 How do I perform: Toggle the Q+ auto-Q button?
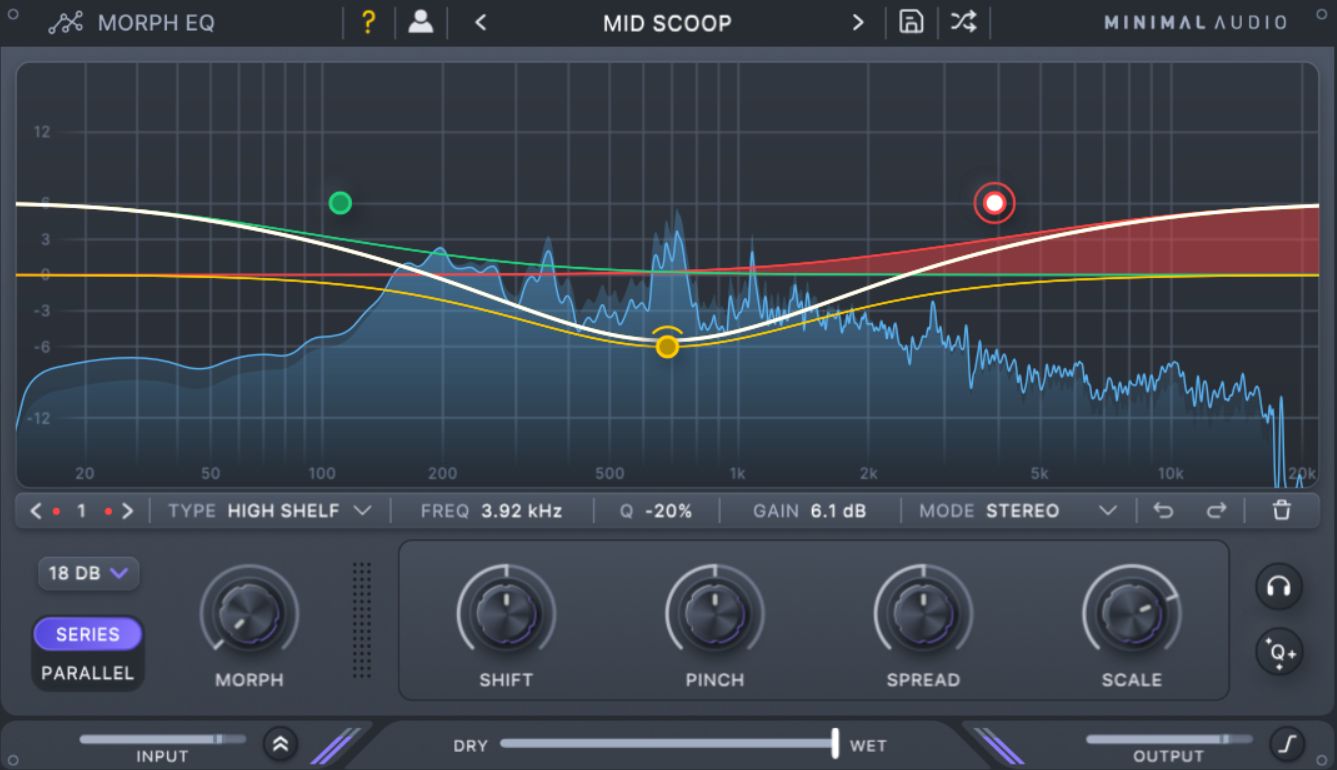click(1278, 653)
